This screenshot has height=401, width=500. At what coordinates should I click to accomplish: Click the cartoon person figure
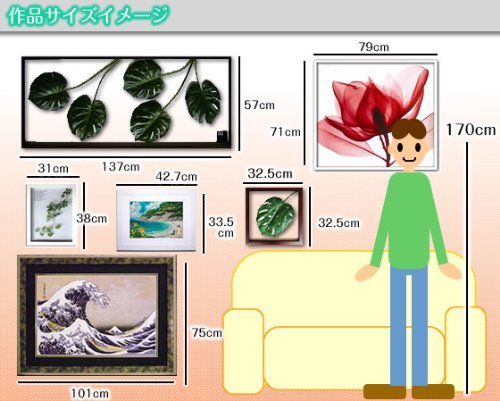click(x=409, y=258)
